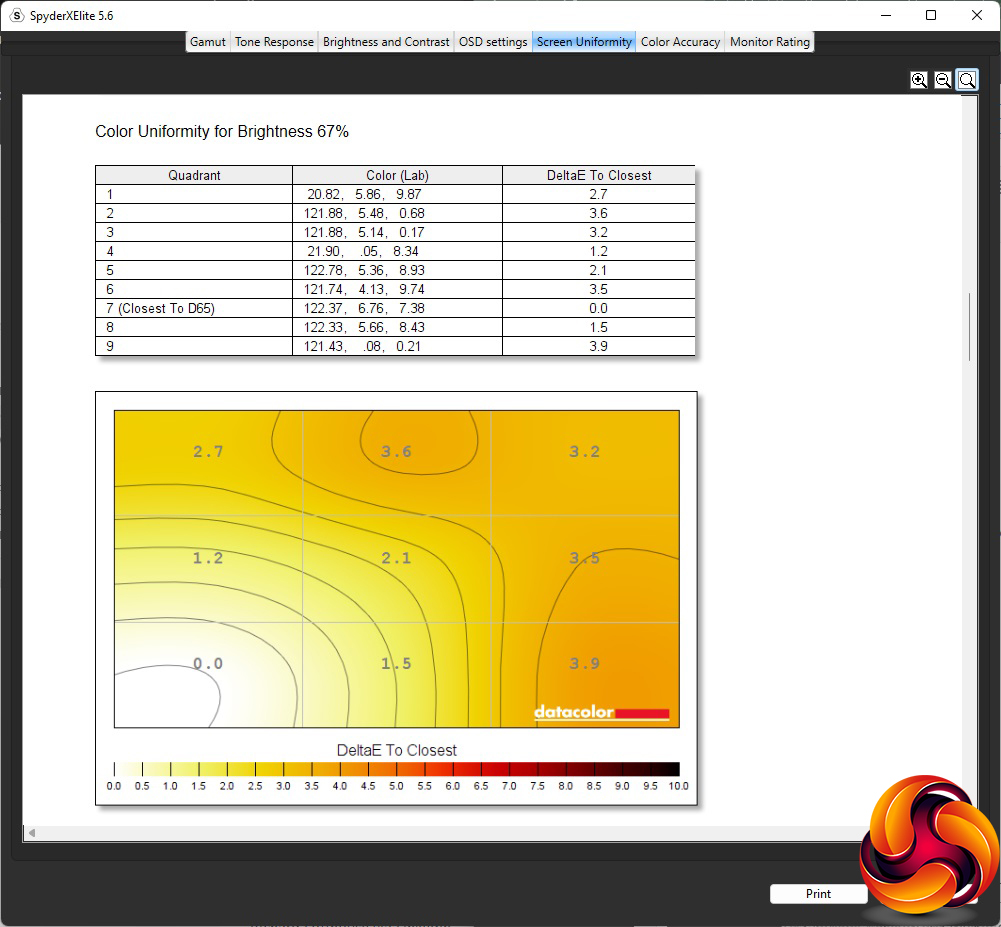
Task: Click the Lab value '122.78, 5.36, 8.93'
Action: pyautogui.click(x=364, y=270)
